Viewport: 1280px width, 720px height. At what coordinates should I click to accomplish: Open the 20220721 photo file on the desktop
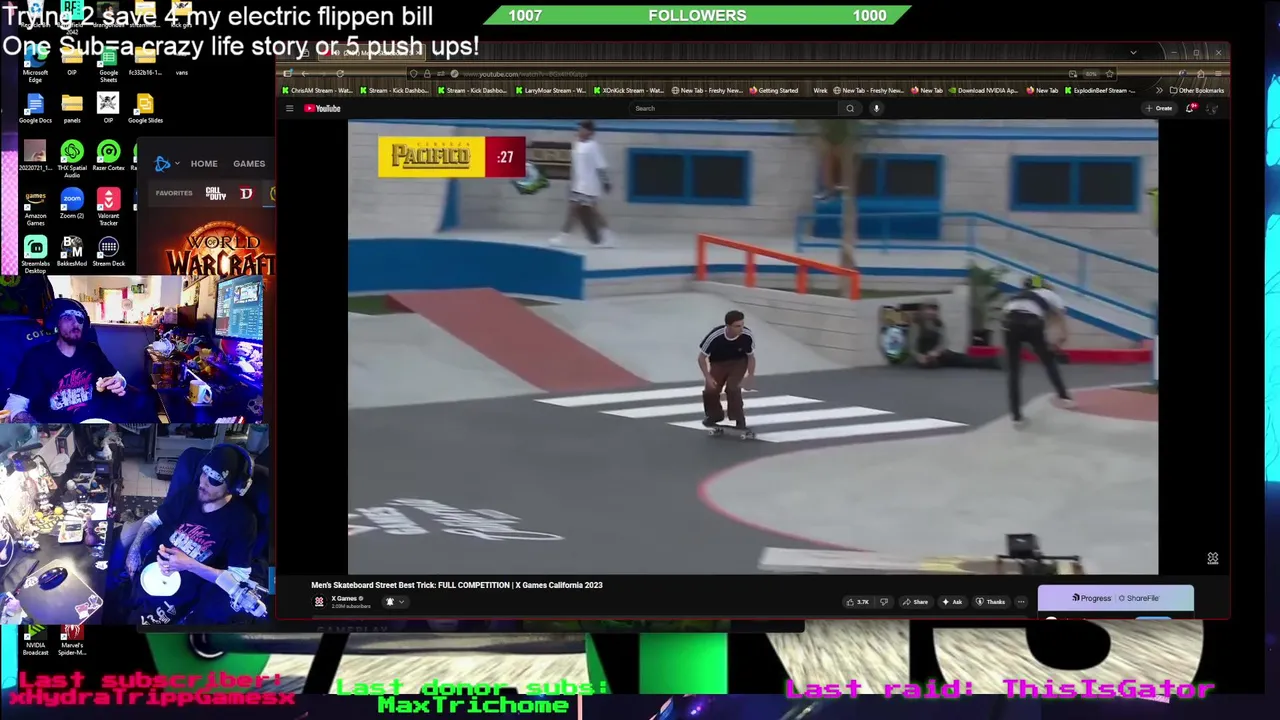35,156
